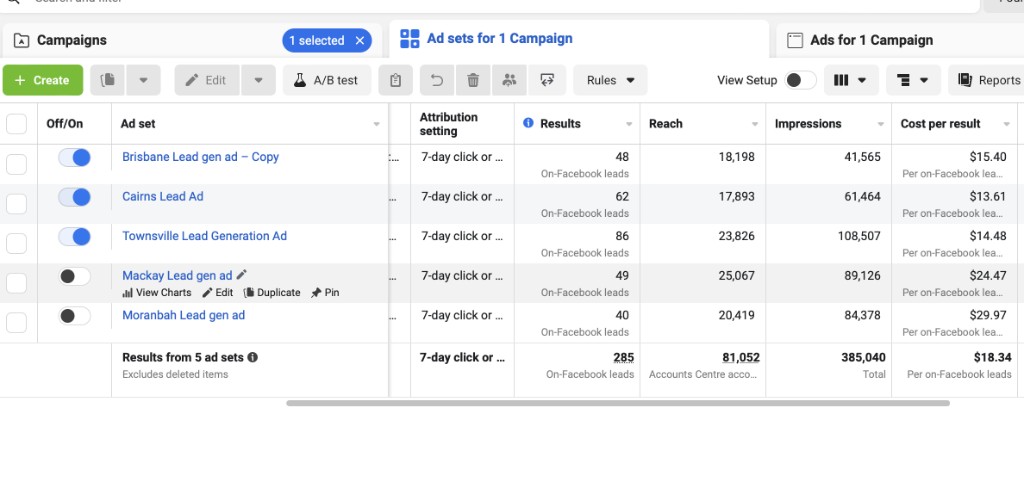Click the greyed Edit toolbar button

[x=207, y=80]
